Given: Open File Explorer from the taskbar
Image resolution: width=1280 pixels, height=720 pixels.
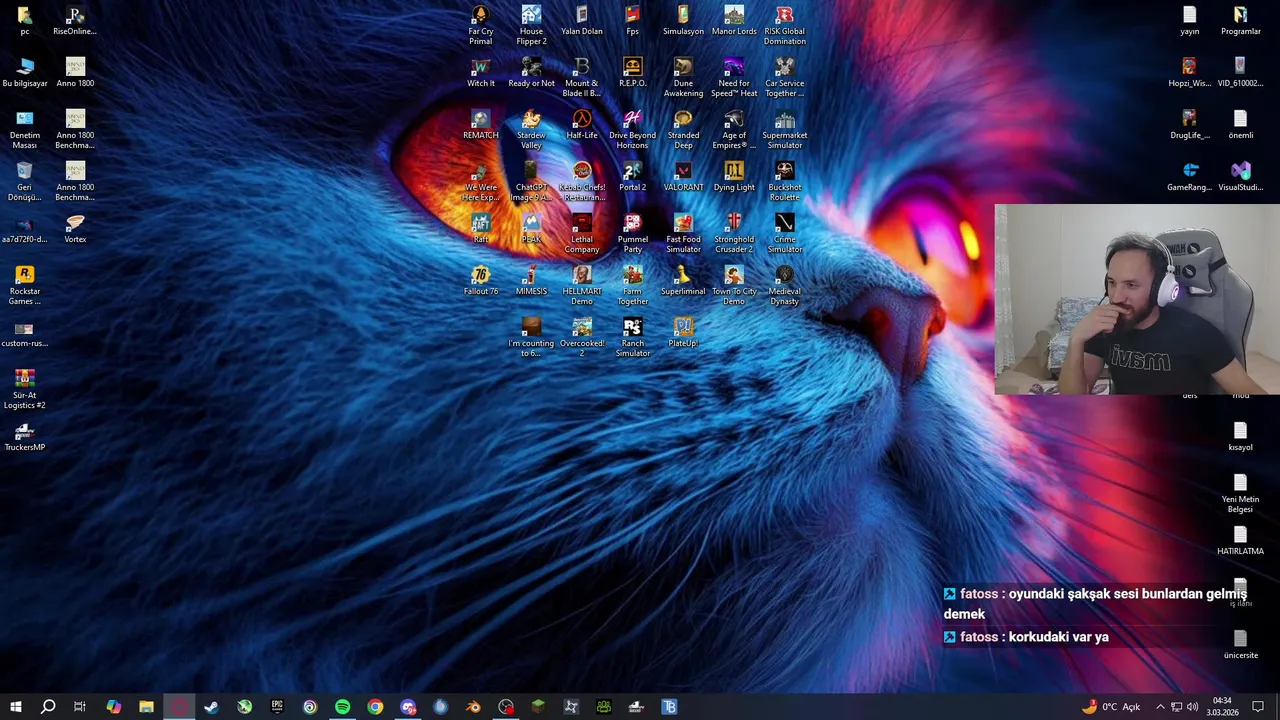Looking at the screenshot, I should pos(146,707).
